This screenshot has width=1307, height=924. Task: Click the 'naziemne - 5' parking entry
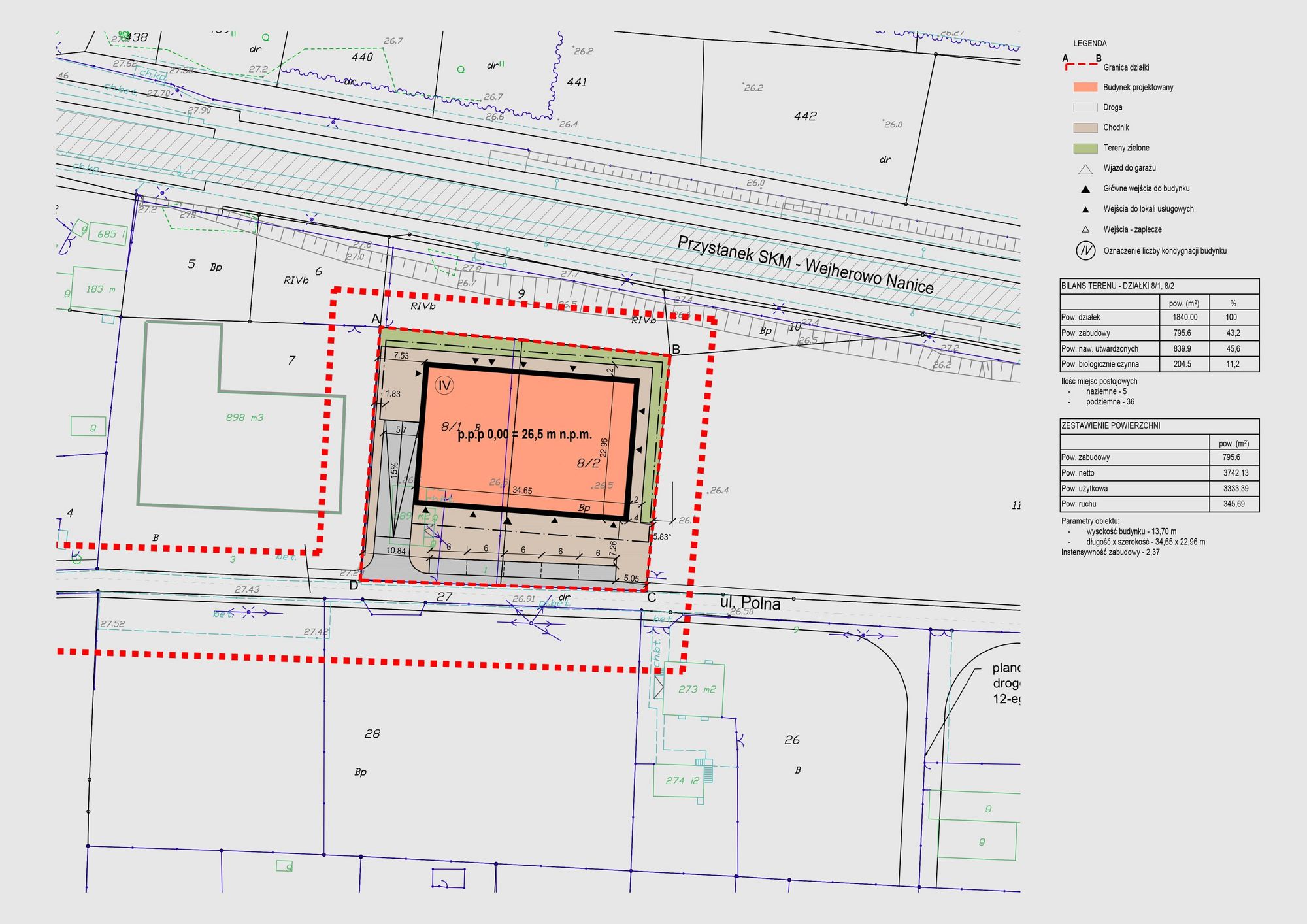pos(1106,392)
